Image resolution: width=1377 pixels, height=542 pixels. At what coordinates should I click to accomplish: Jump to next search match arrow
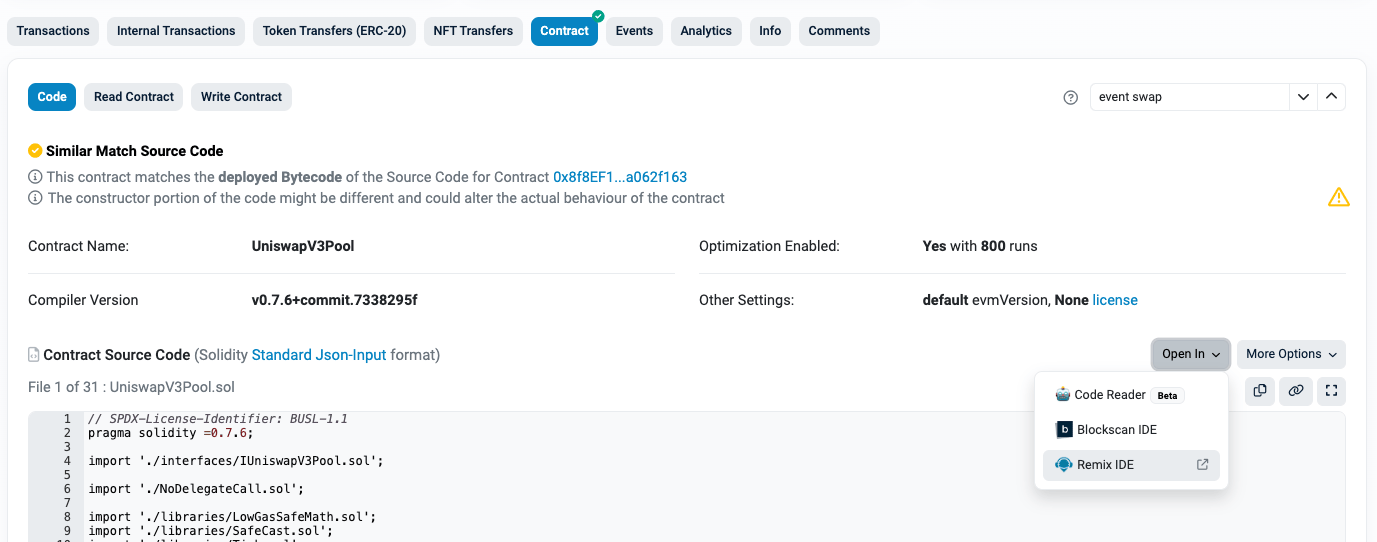(1303, 97)
